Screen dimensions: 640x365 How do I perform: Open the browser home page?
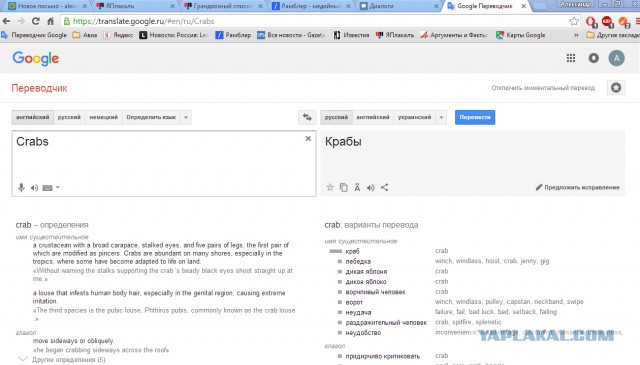point(51,21)
